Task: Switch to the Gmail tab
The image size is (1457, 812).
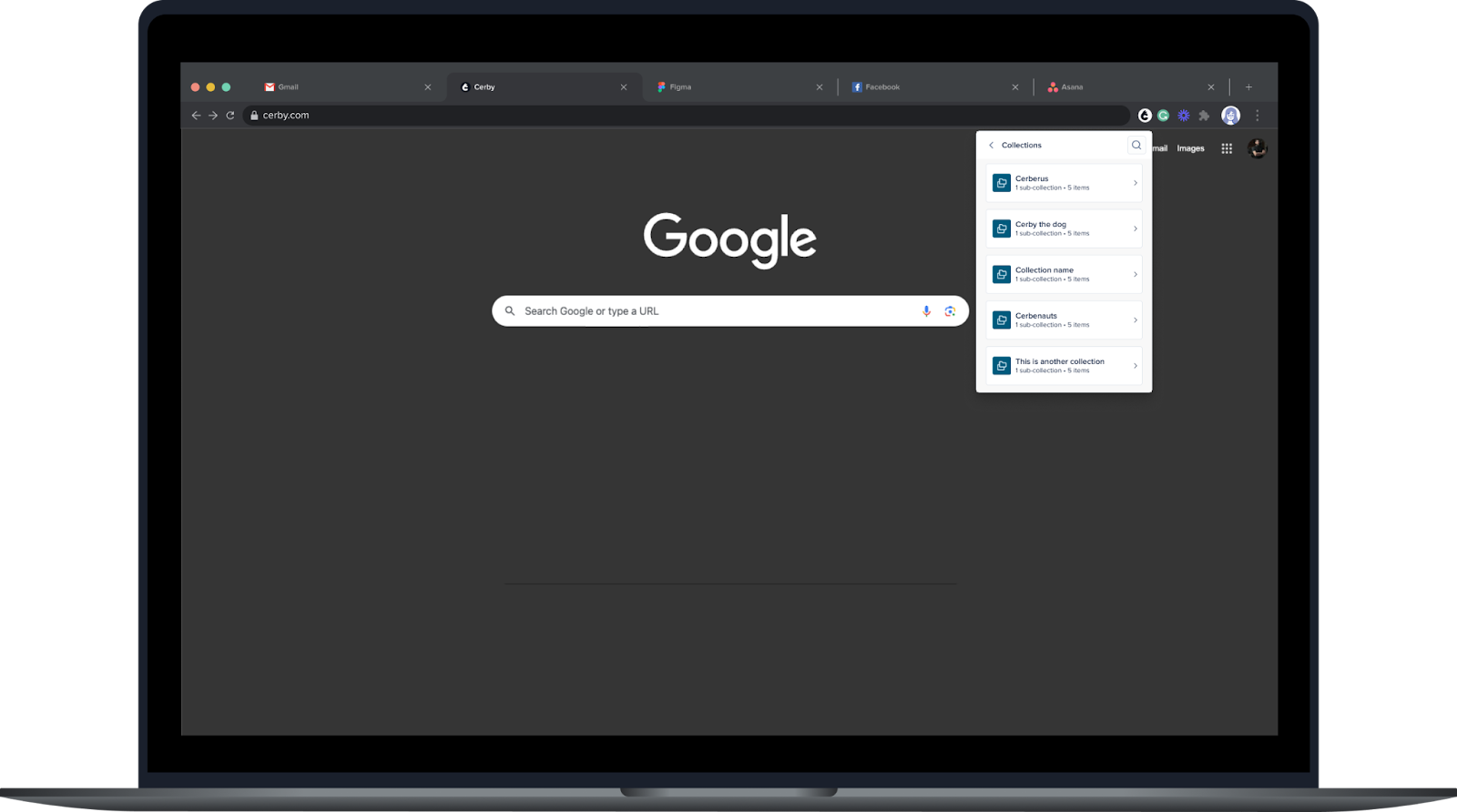Action: click(x=346, y=87)
